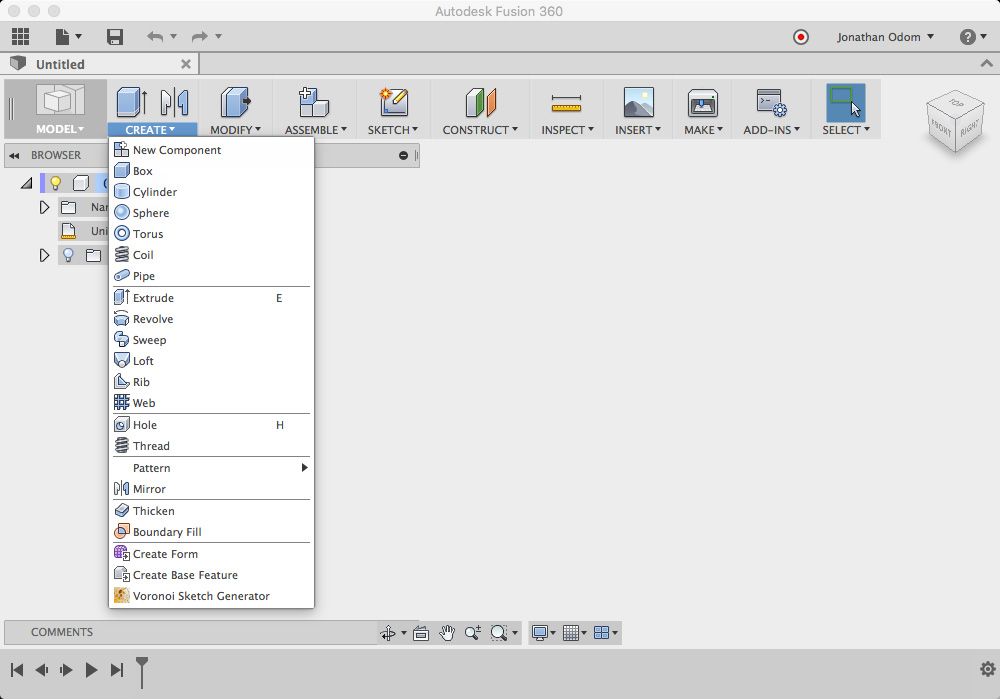Click the Undo arrow icon

(x=155, y=36)
